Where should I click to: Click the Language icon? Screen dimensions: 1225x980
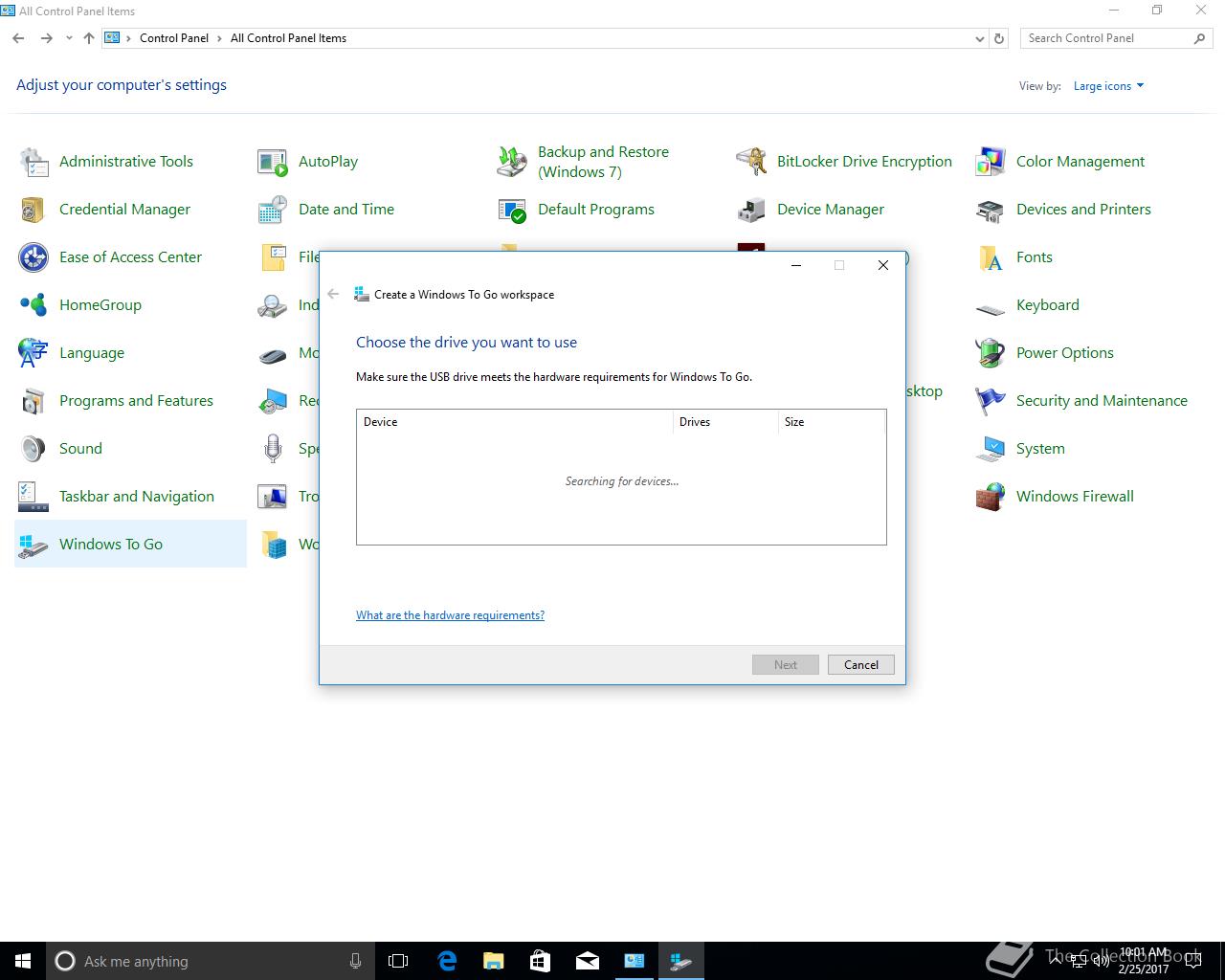[33, 353]
